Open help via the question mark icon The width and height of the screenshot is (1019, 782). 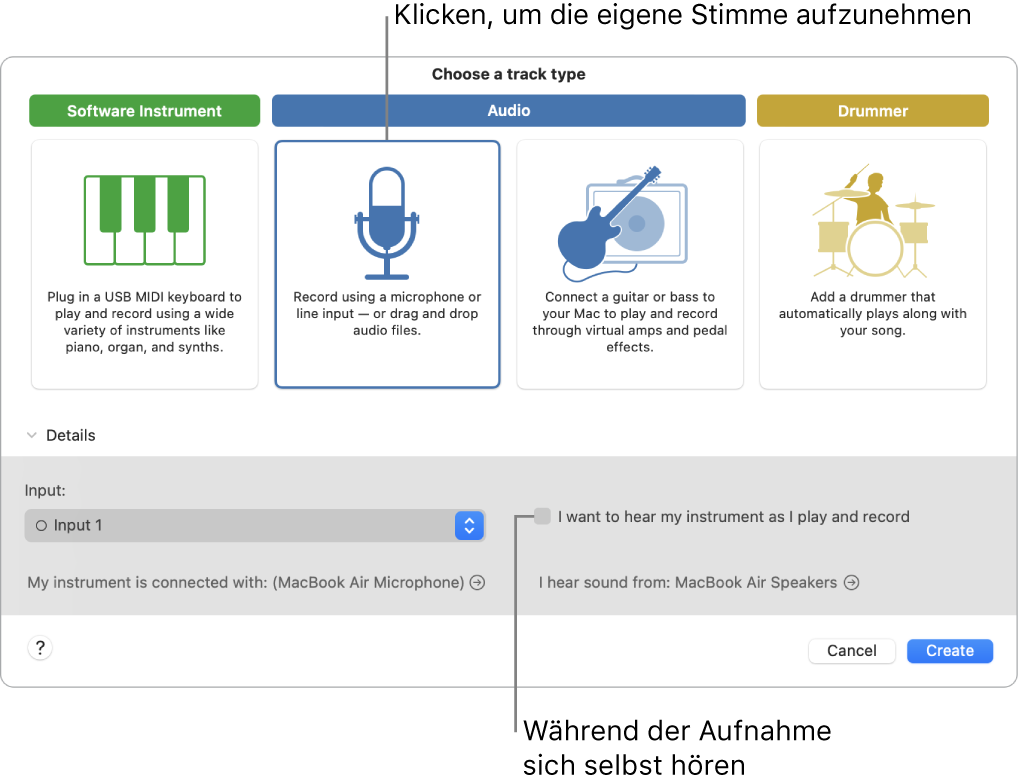[39, 647]
